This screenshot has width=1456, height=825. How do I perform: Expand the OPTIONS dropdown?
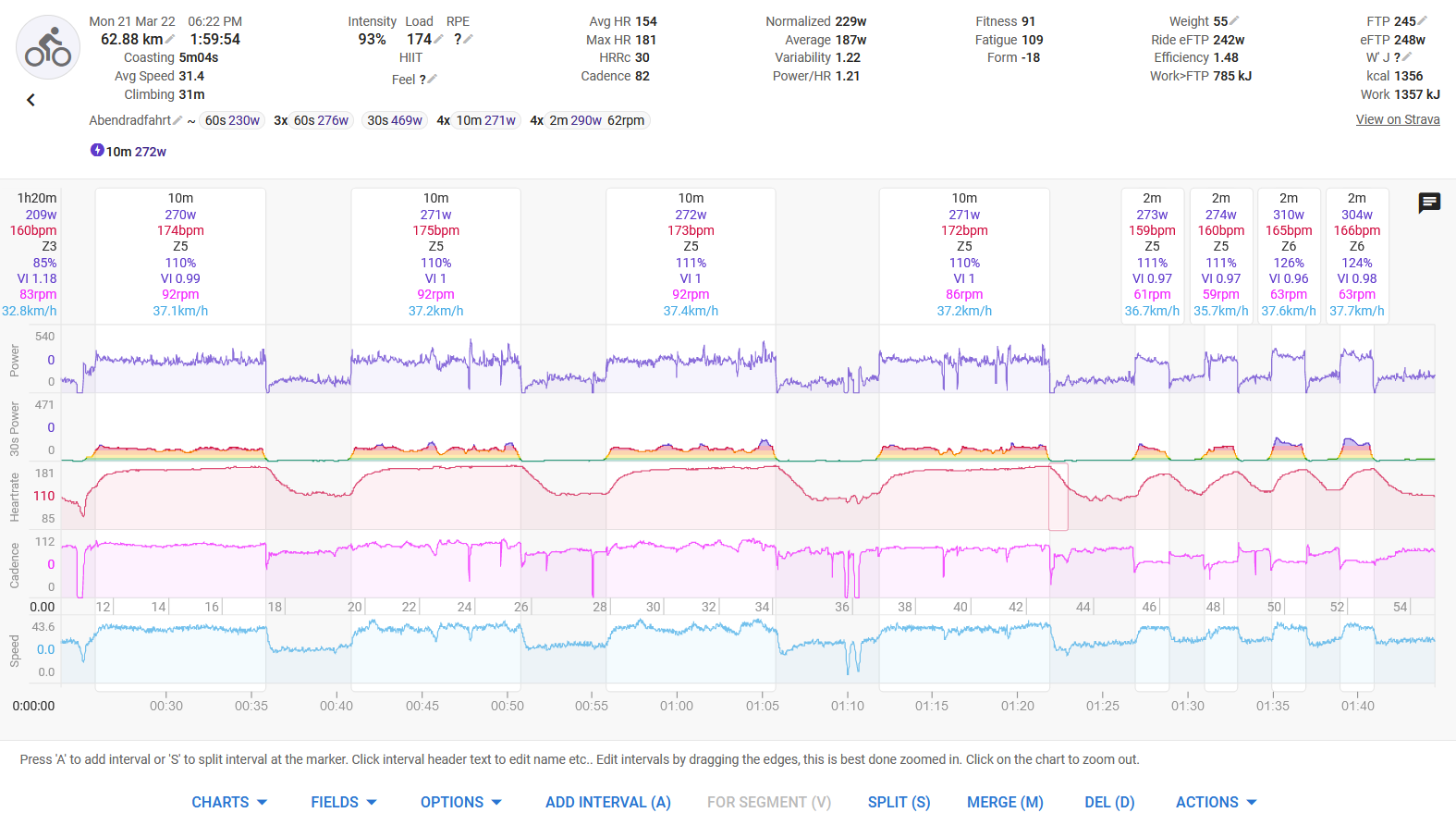(x=460, y=802)
